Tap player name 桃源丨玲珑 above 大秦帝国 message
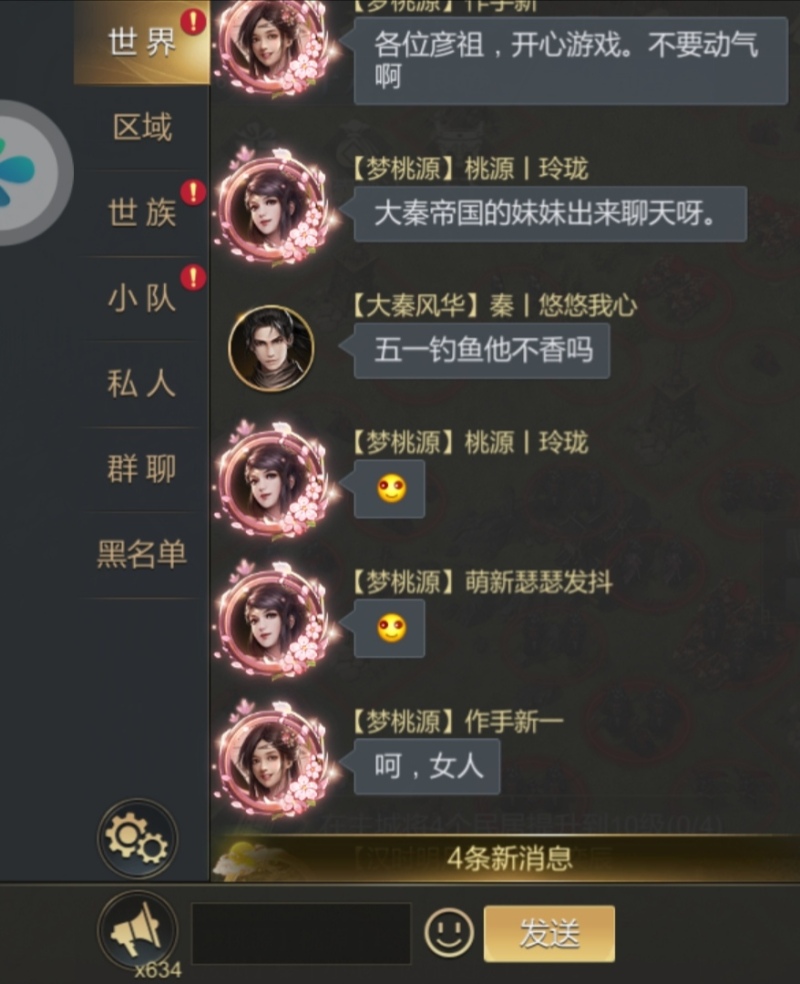 point(526,169)
